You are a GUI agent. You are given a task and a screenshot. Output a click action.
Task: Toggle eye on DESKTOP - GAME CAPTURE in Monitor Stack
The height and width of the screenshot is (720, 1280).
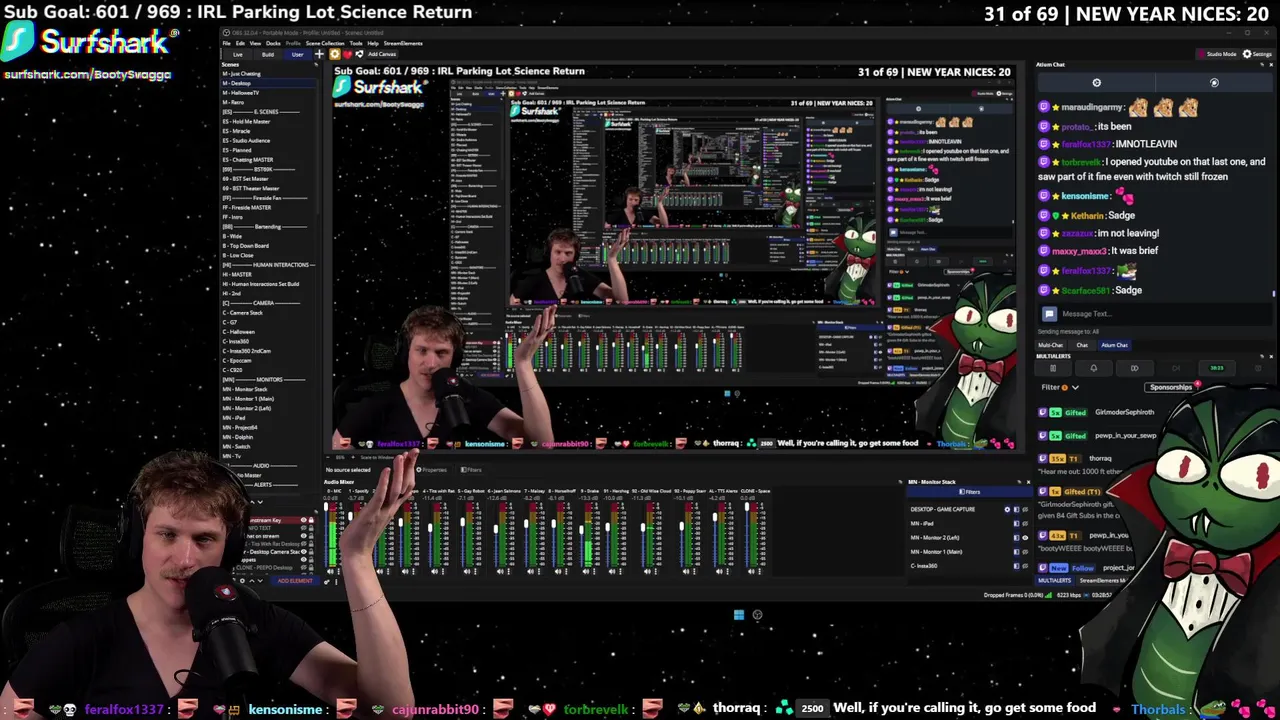tap(1025, 509)
